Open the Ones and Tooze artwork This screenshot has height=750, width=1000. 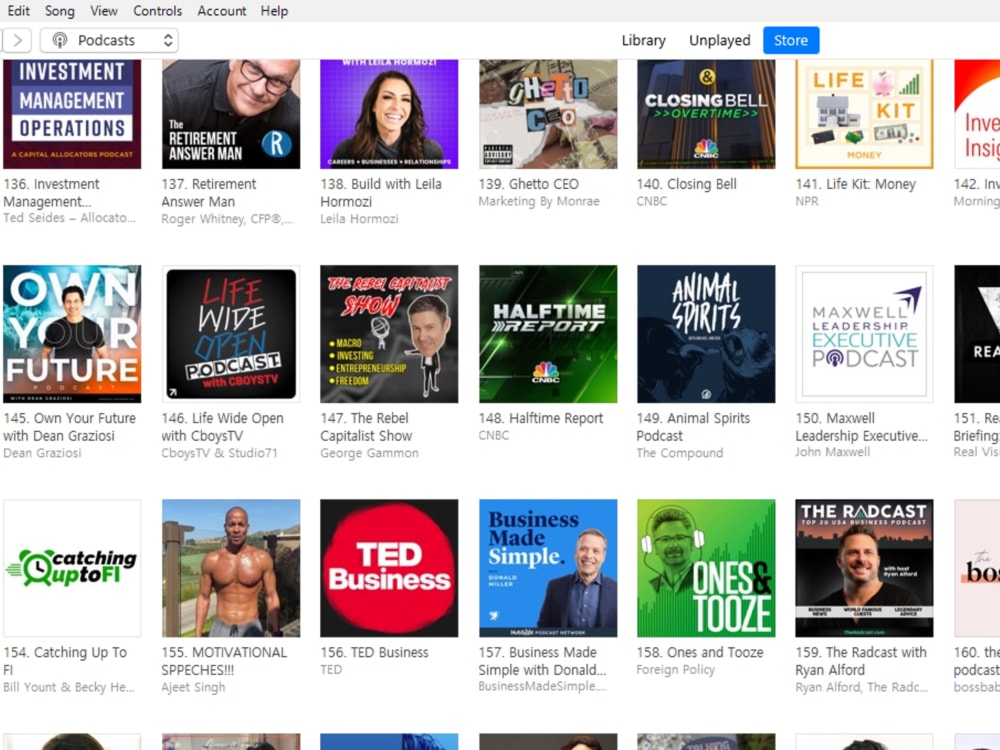click(706, 568)
